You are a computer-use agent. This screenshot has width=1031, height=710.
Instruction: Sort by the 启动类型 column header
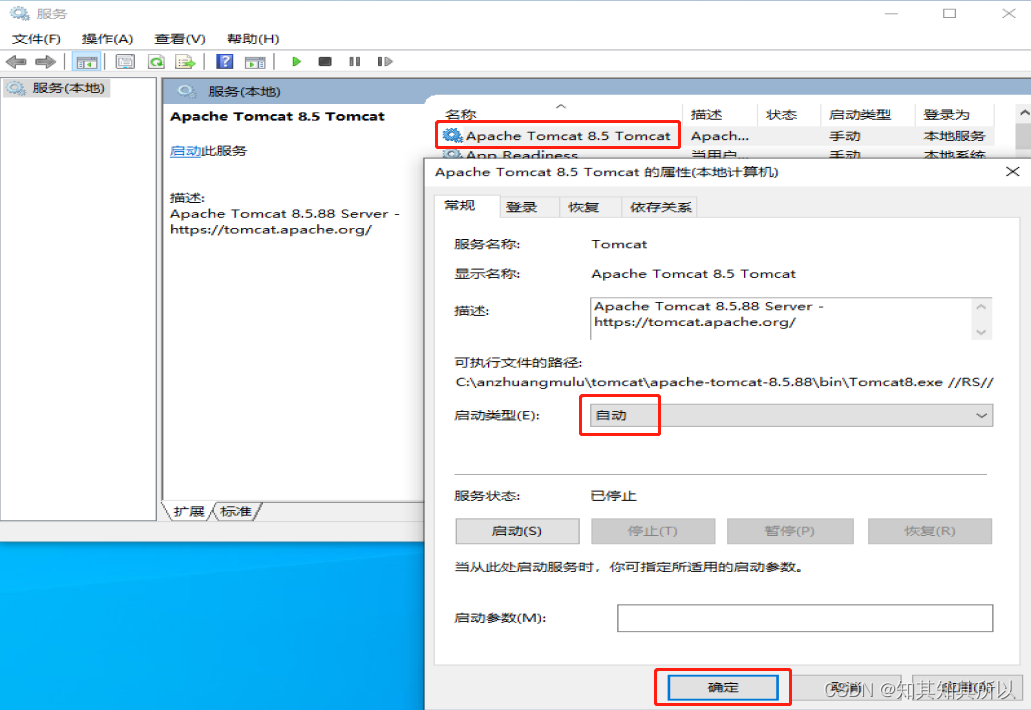tap(868, 114)
